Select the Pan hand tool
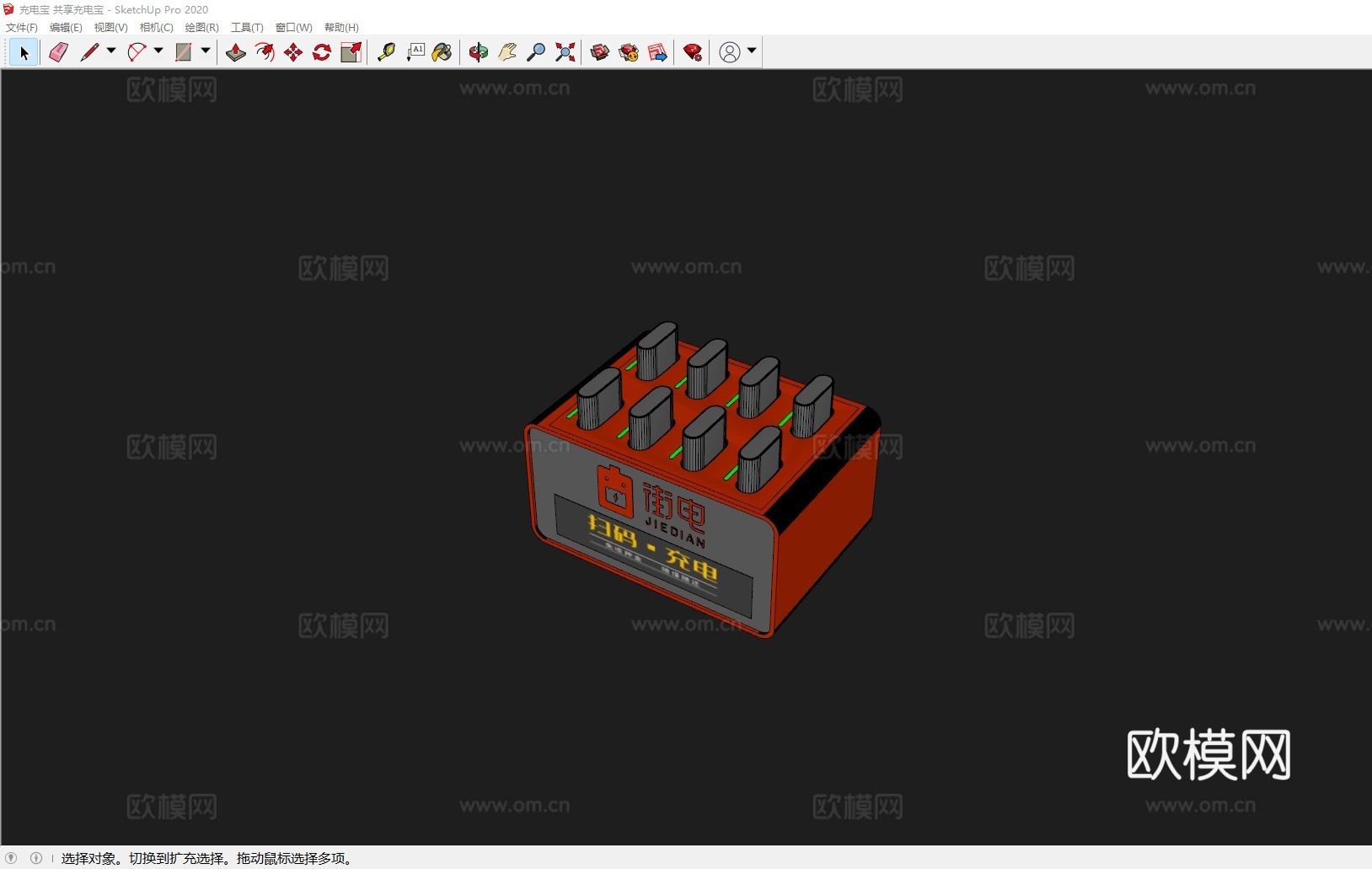Viewport: 1372px width, 869px height. coord(507,53)
